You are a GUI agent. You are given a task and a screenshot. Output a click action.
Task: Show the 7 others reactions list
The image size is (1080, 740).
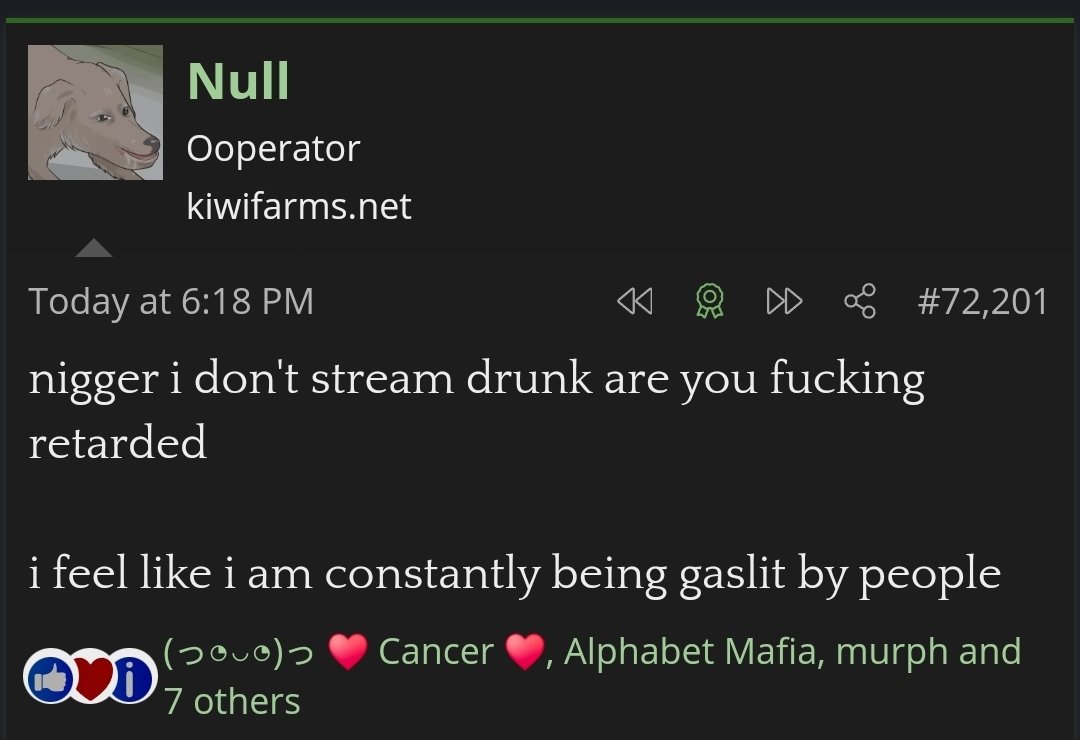(x=232, y=701)
